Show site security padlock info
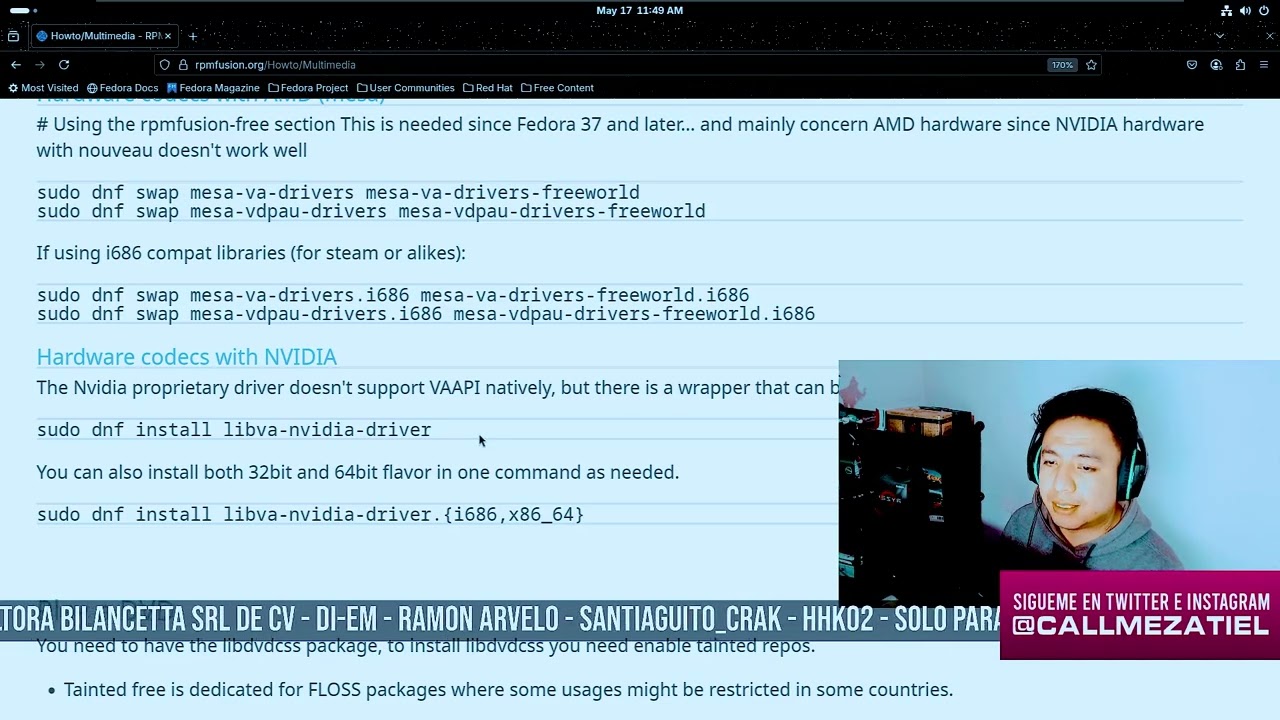This screenshot has height=720, width=1280. [183, 65]
